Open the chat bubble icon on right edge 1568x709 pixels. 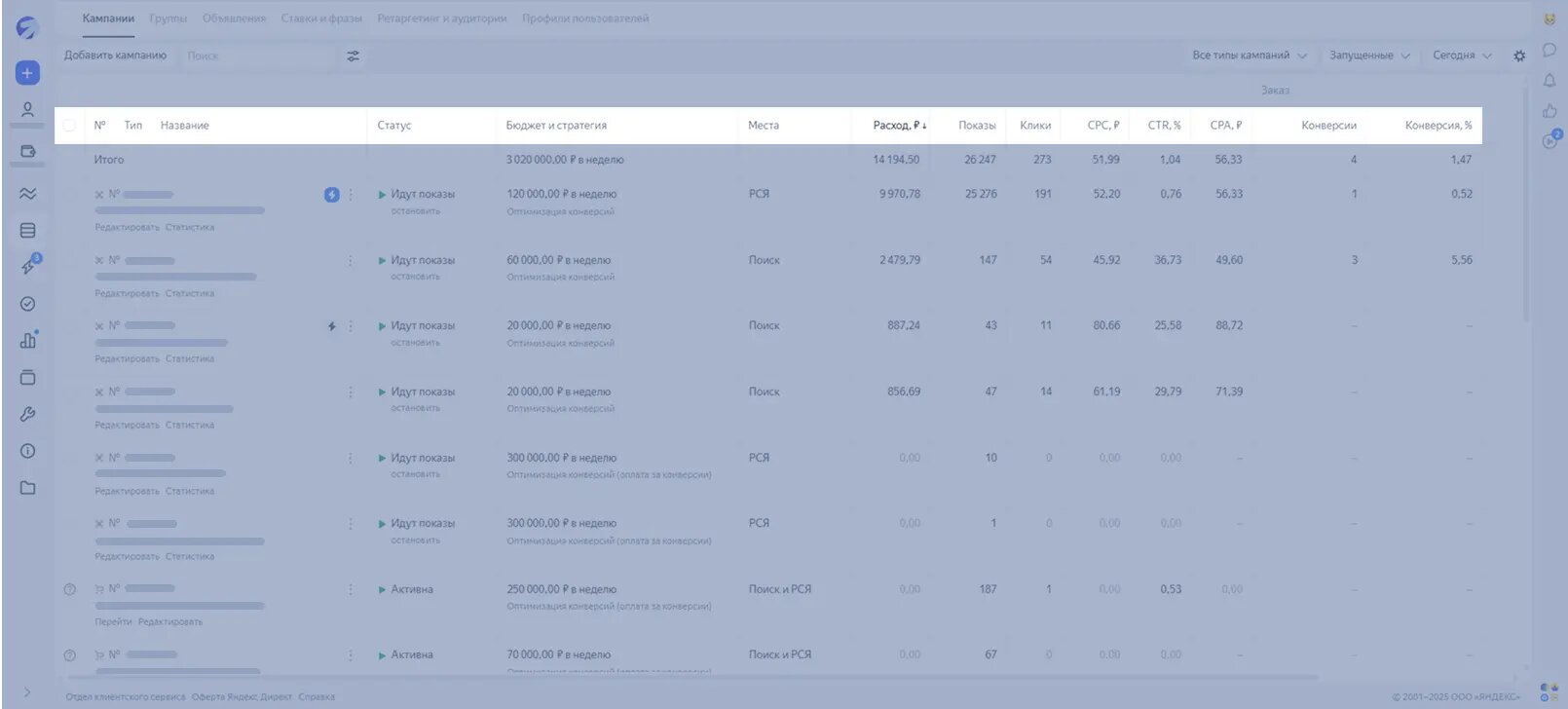pyautogui.click(x=1549, y=50)
